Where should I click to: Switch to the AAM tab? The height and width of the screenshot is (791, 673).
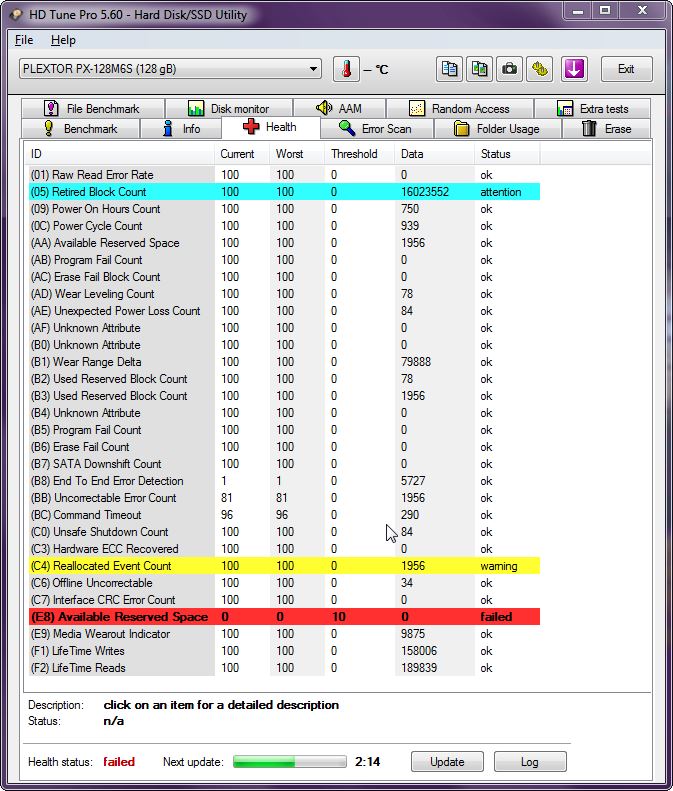tap(340, 108)
